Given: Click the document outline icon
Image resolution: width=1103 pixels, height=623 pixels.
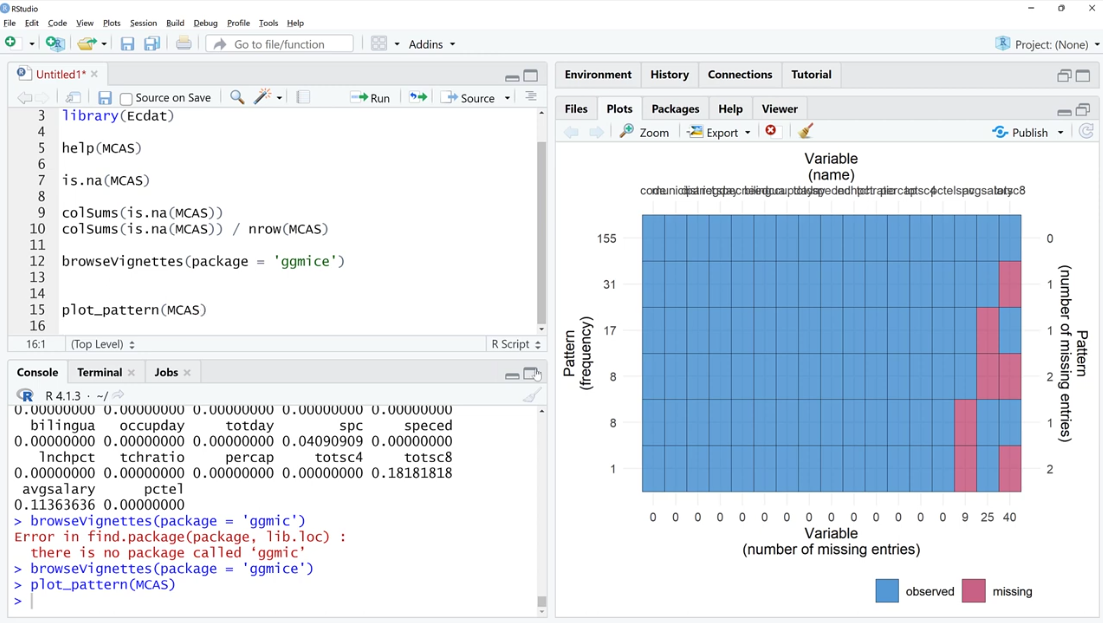Looking at the screenshot, I should point(531,96).
